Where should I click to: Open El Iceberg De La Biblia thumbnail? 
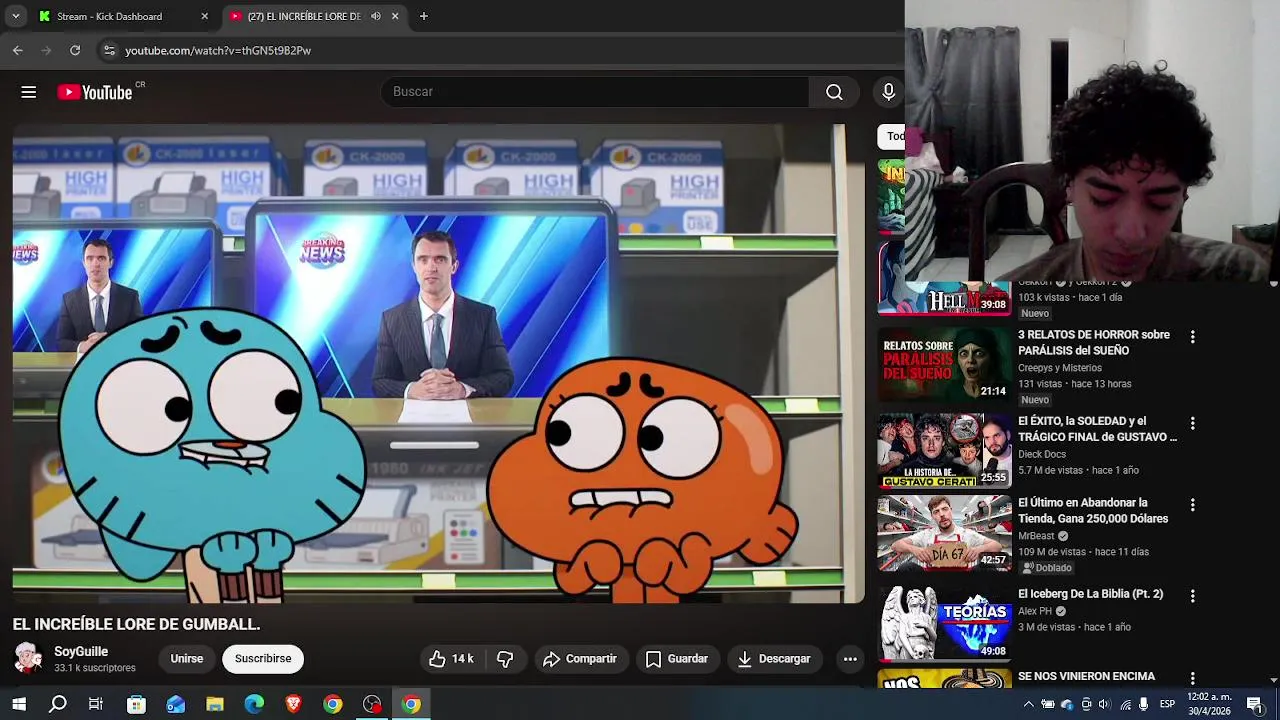(x=945, y=623)
